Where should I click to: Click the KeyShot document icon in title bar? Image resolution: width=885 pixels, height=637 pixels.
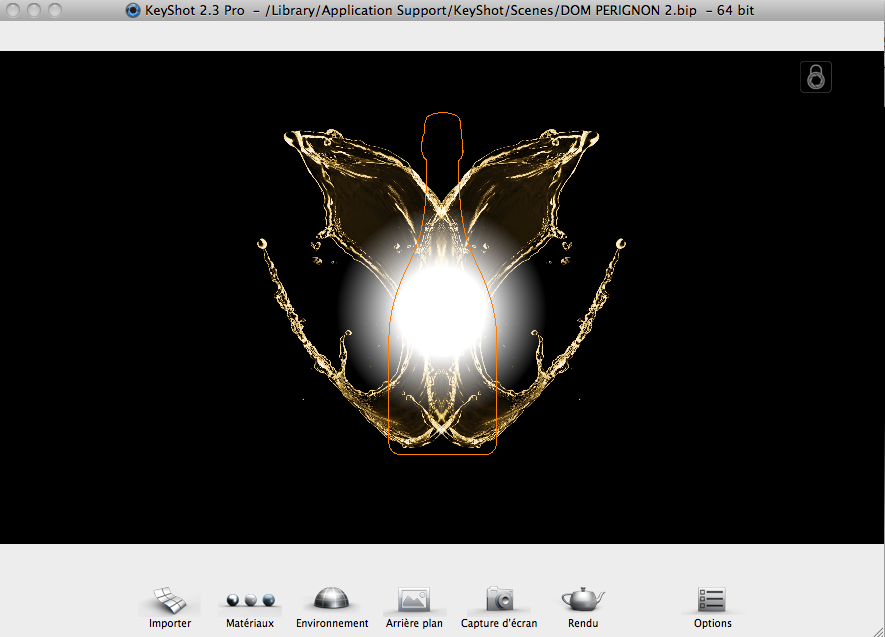click(133, 11)
